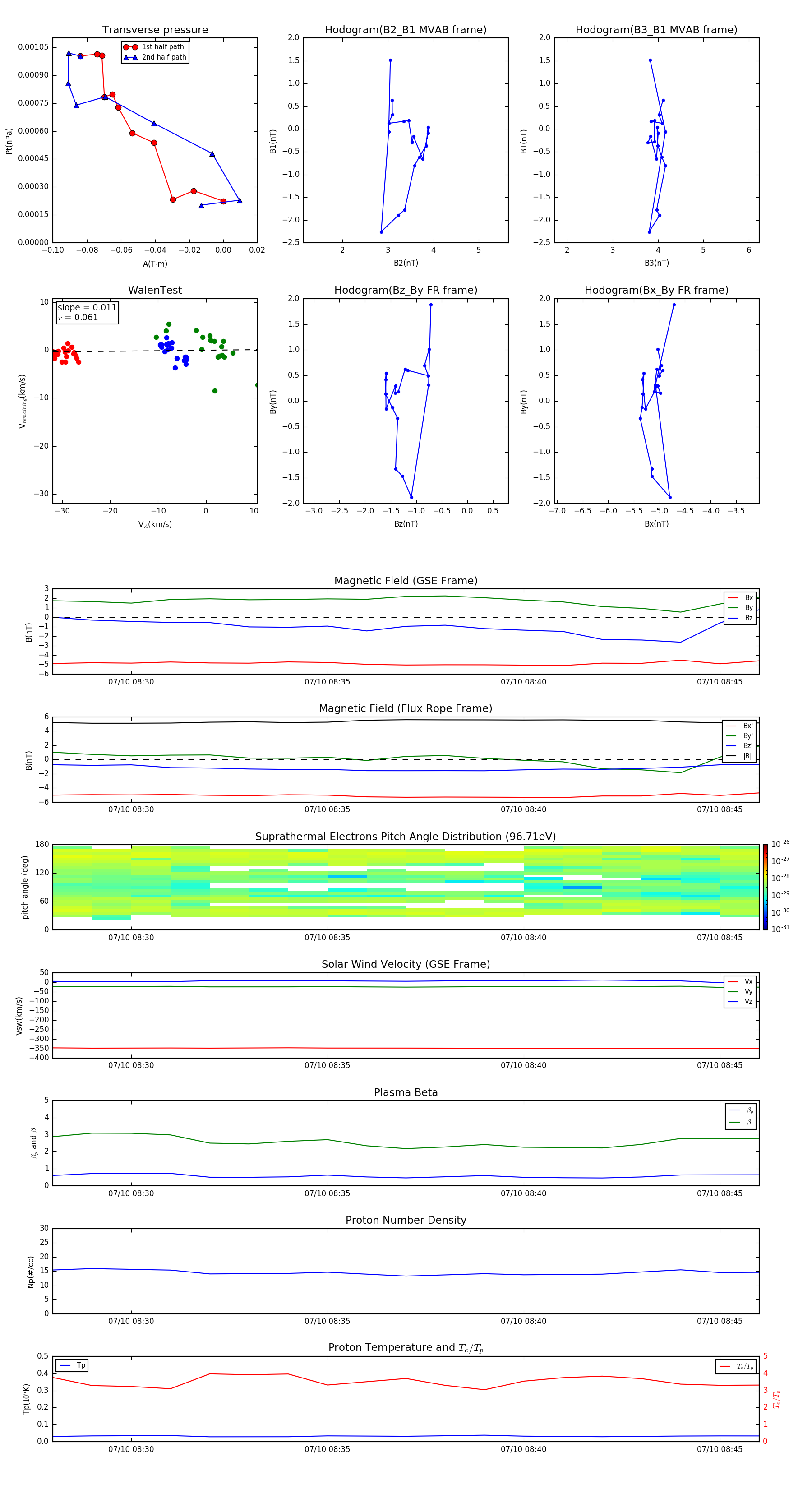
Task: Select "Bx'" in the Flux Rope legend
Action: (x=739, y=726)
